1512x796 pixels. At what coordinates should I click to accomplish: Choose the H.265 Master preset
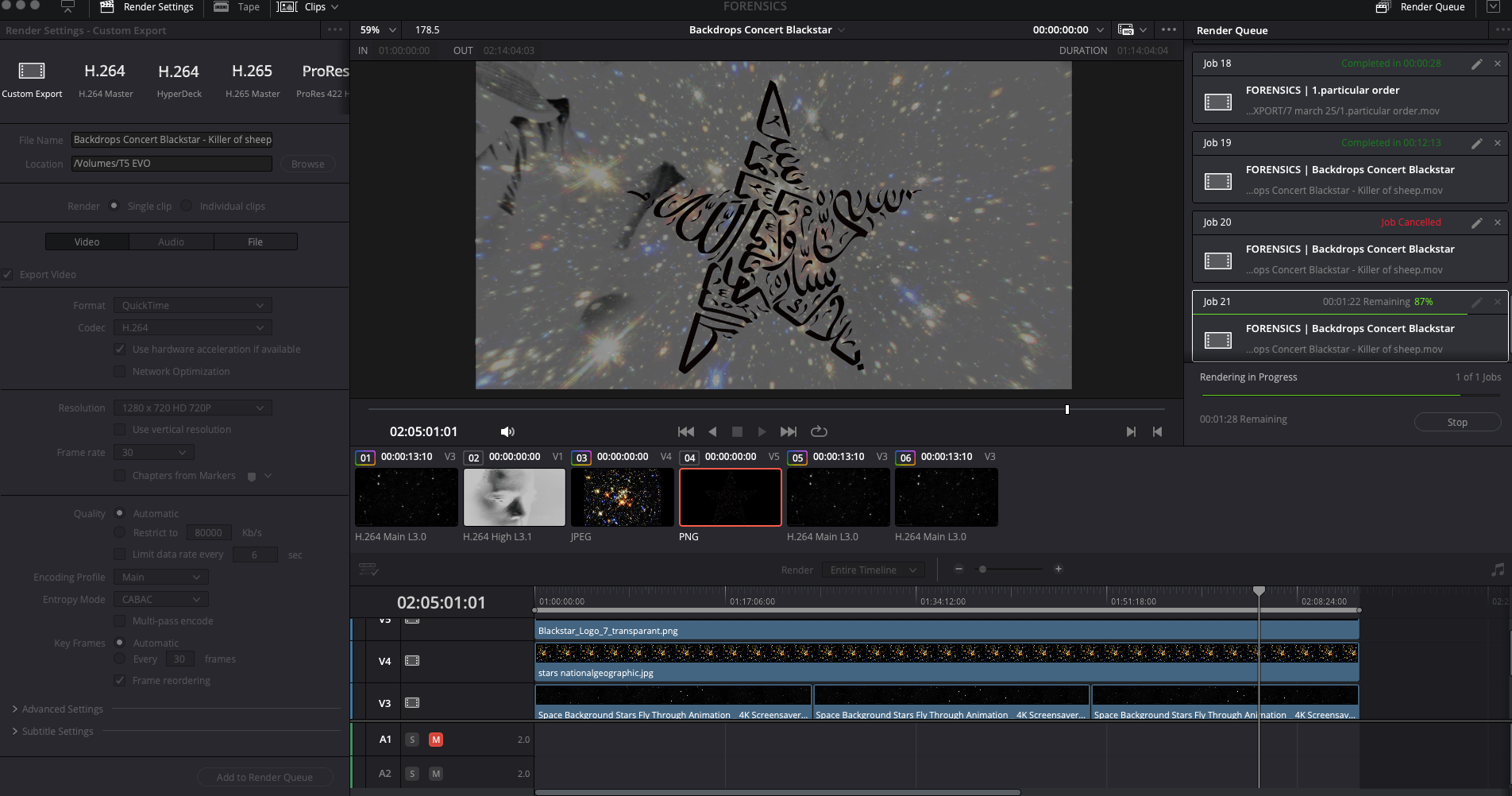tap(253, 80)
